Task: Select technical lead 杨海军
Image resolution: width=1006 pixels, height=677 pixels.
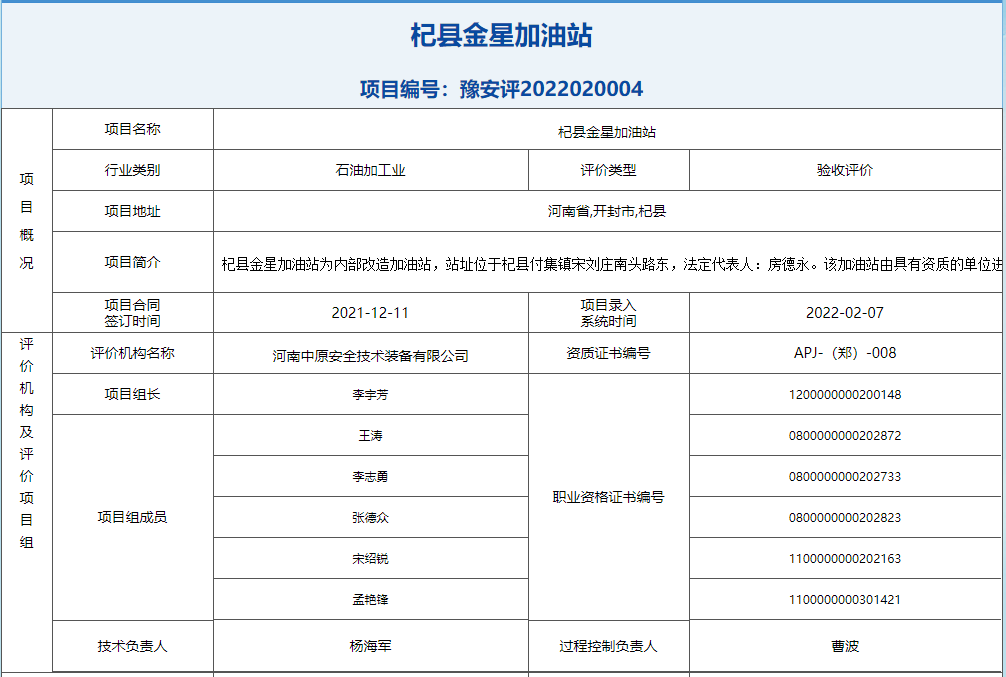Action: (x=370, y=646)
